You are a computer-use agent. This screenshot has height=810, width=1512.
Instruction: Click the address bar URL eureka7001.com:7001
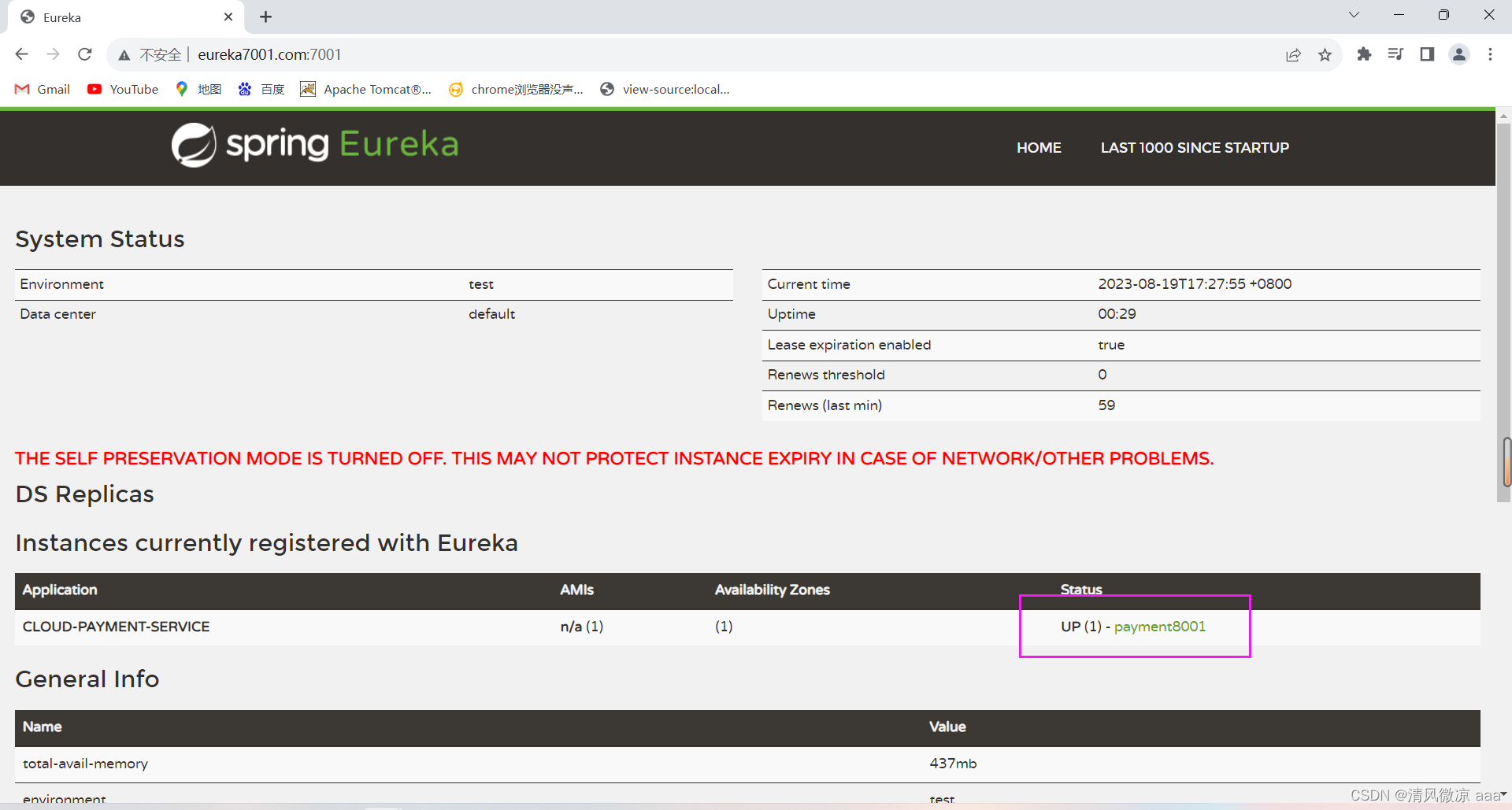click(269, 54)
